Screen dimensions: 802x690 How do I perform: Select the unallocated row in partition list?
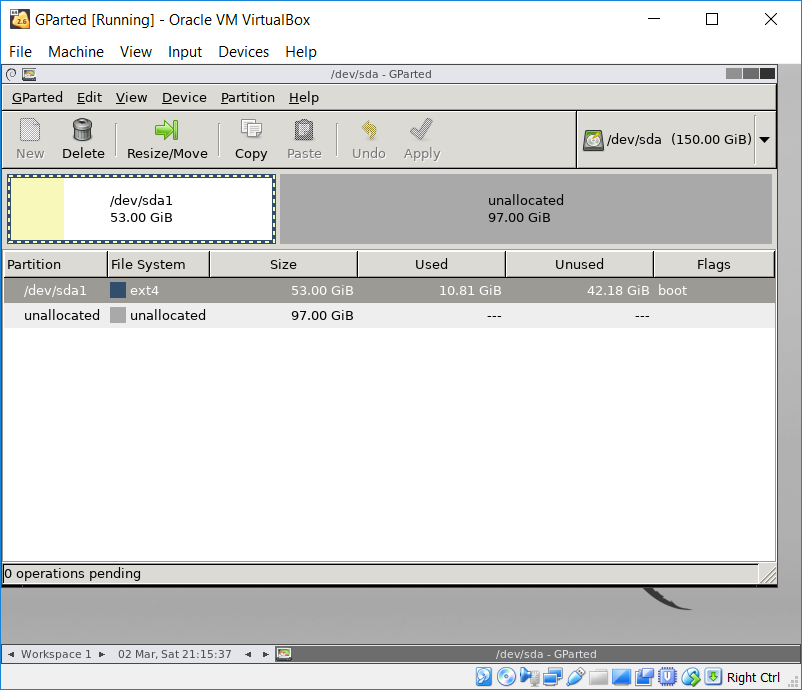coord(62,315)
